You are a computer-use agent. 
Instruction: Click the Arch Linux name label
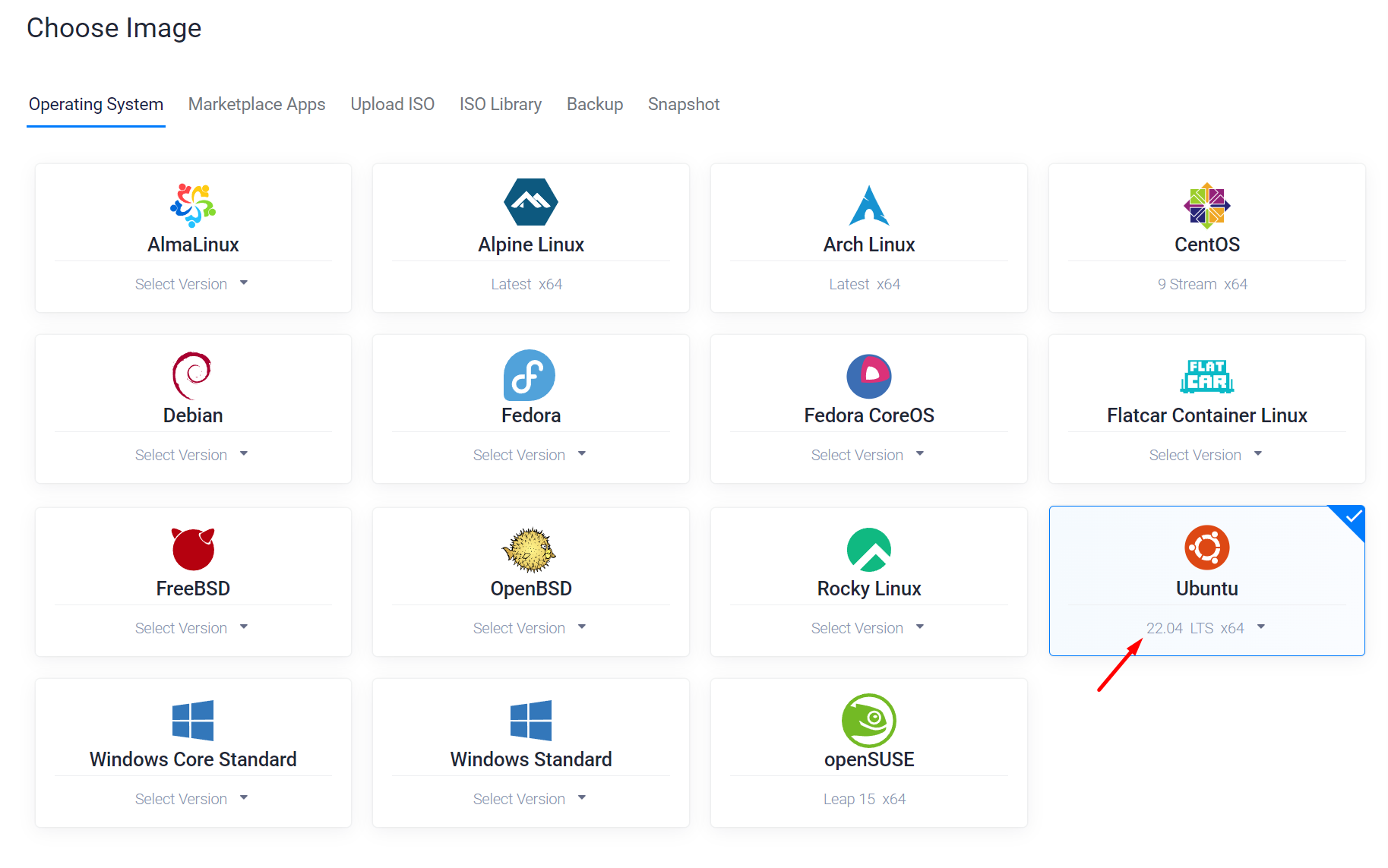tap(869, 245)
